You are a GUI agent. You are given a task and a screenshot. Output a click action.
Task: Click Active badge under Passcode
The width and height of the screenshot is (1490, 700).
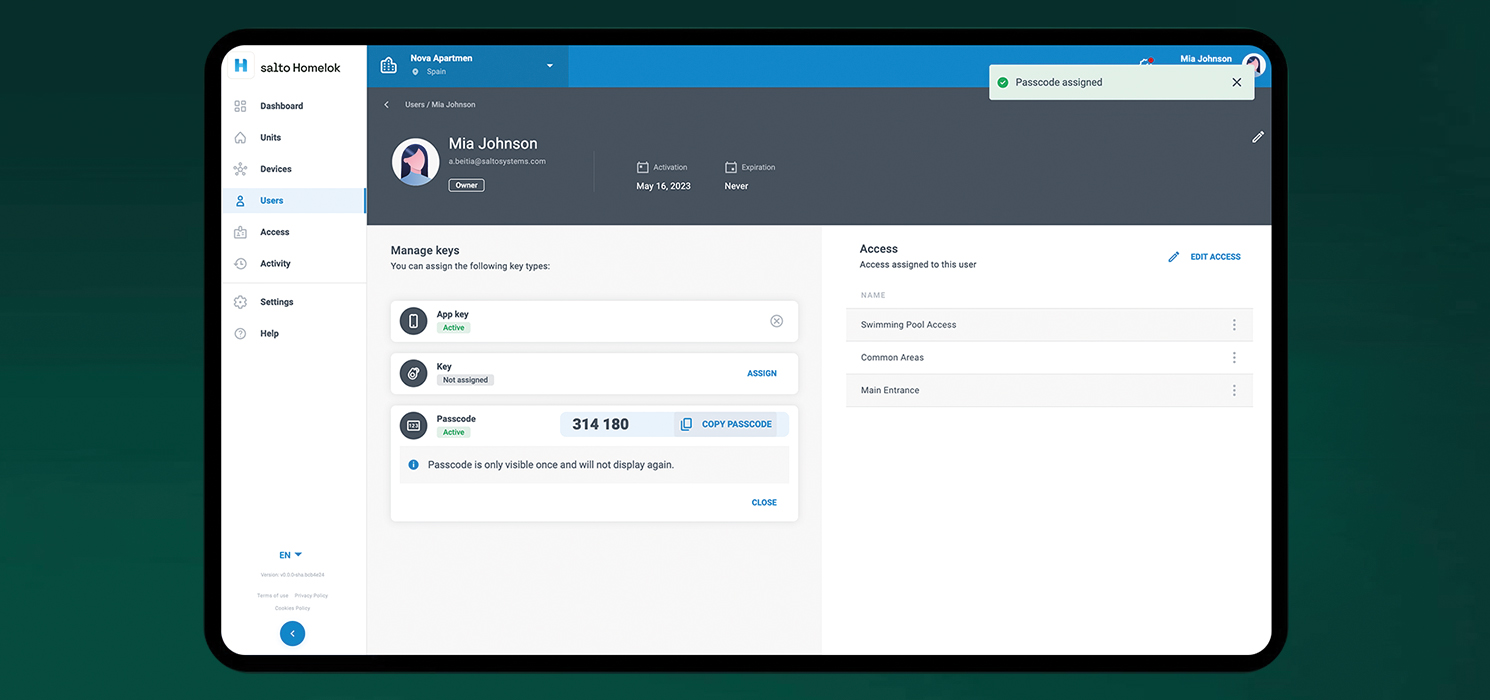coord(454,433)
